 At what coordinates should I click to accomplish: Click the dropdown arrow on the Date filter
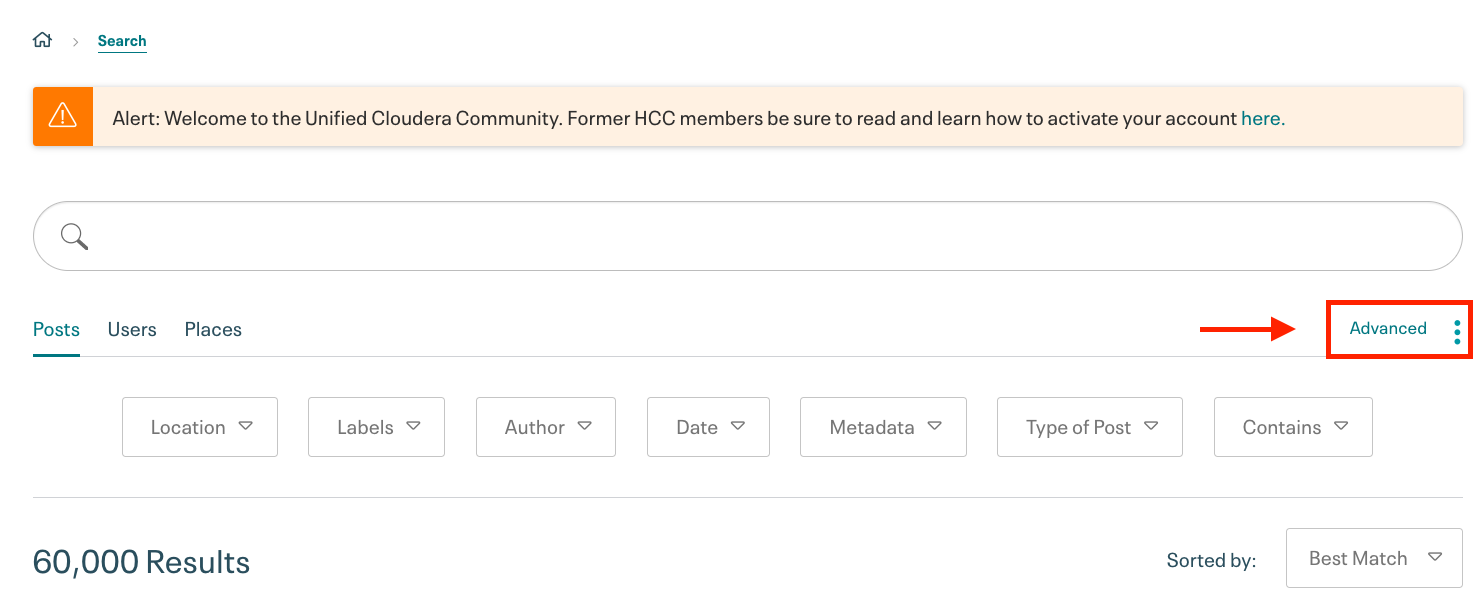tap(738, 425)
